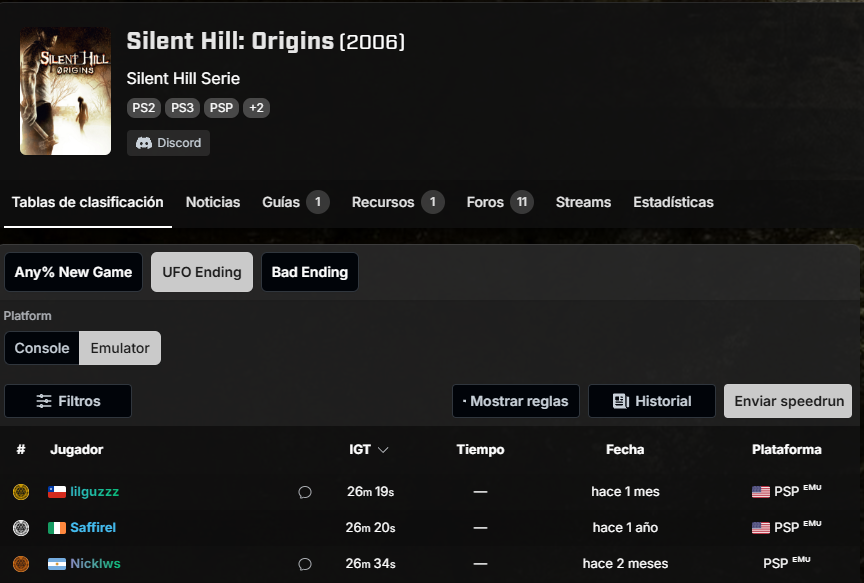864x583 pixels.
Task: Open the 26m 20s run
Action: pyautogui.click(x=370, y=528)
